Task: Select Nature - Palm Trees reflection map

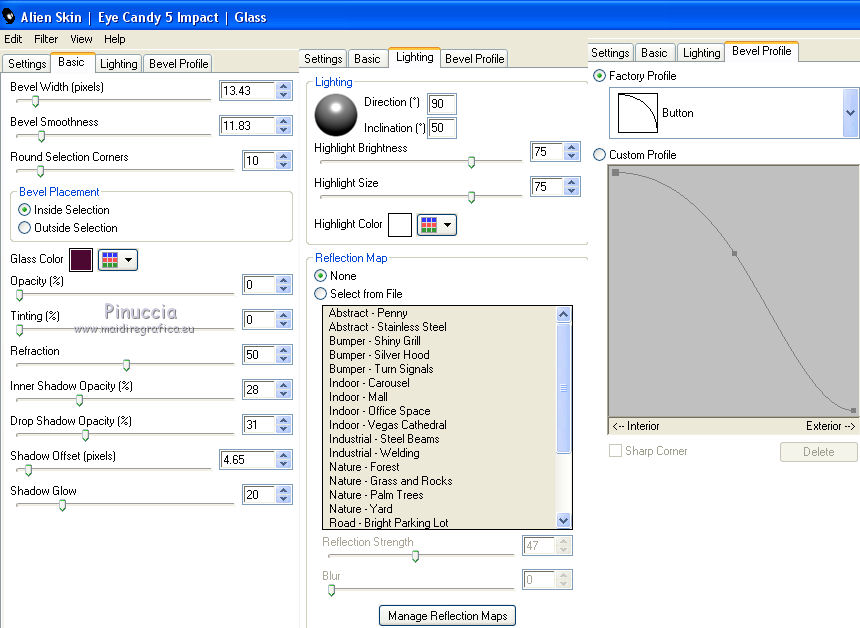Action: [x=376, y=495]
